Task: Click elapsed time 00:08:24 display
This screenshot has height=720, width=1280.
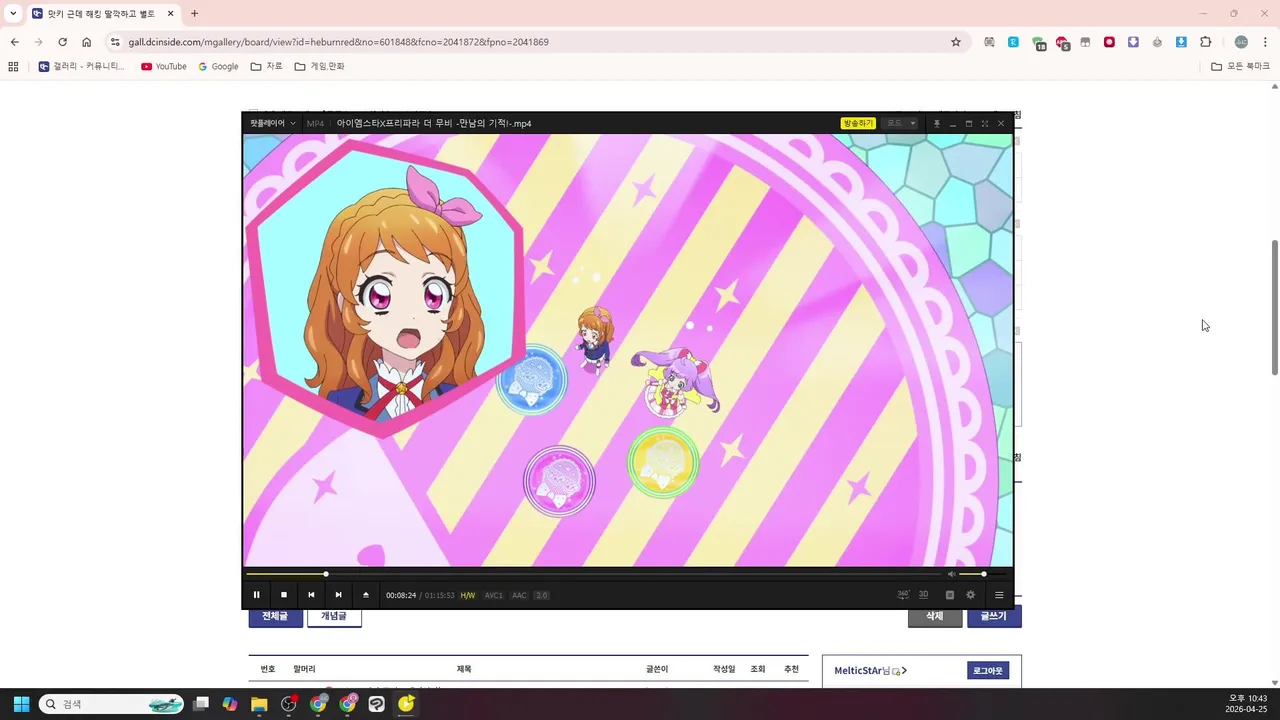Action: [401, 595]
